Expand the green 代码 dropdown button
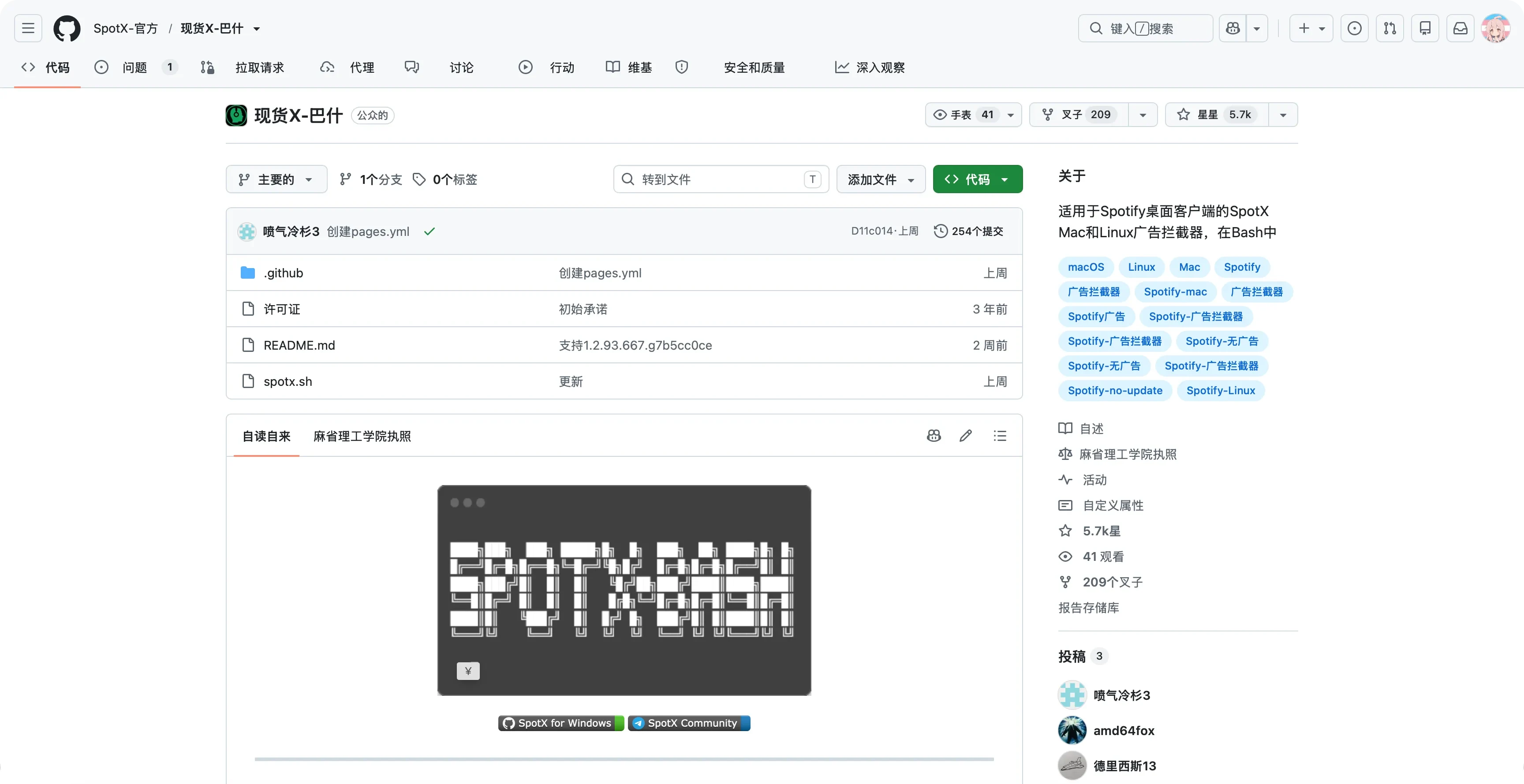 tap(977, 179)
